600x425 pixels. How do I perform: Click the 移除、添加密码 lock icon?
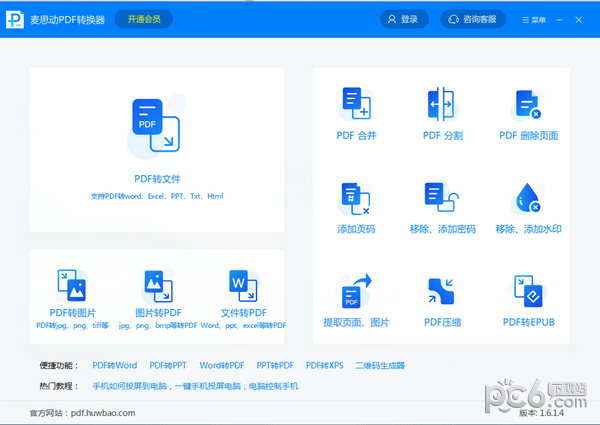point(442,197)
